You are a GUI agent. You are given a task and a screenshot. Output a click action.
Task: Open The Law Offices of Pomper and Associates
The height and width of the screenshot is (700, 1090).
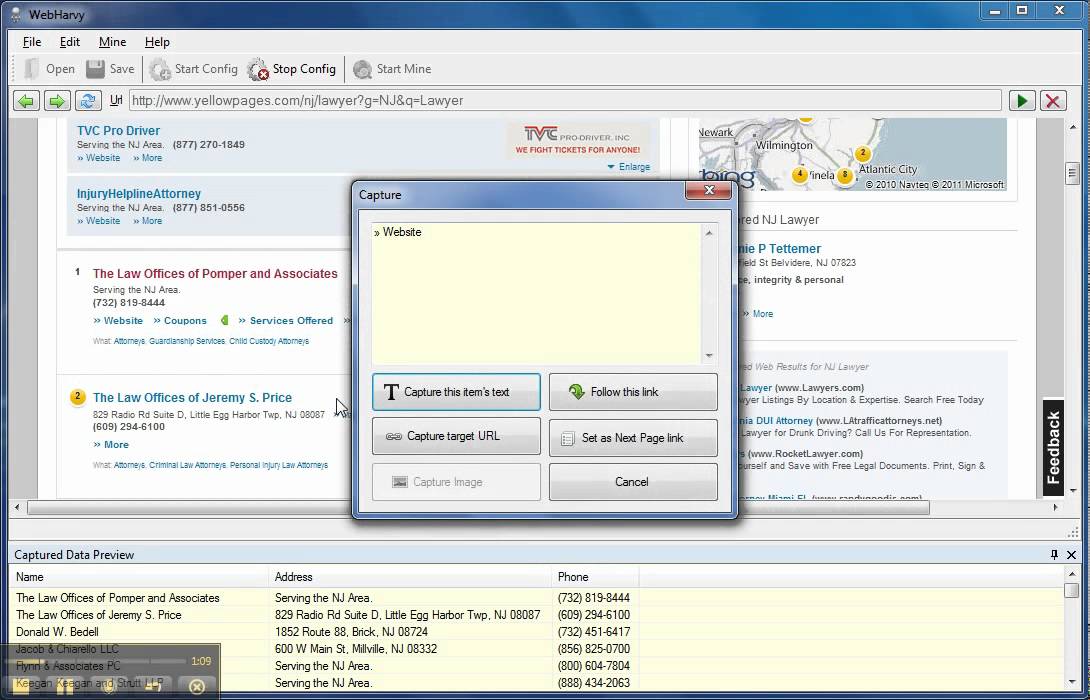tap(215, 274)
